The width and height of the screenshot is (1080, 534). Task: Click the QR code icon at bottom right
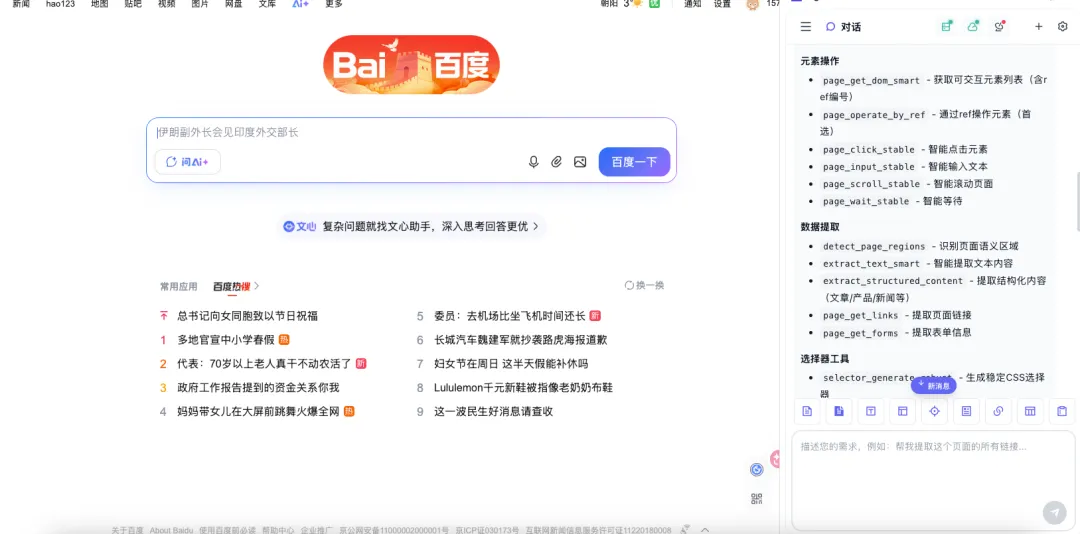pos(757,499)
